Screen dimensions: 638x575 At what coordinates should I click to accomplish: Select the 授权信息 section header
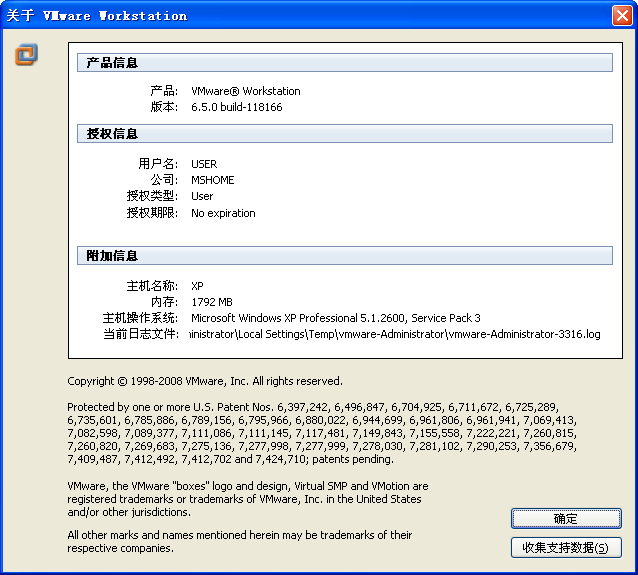coord(345,133)
